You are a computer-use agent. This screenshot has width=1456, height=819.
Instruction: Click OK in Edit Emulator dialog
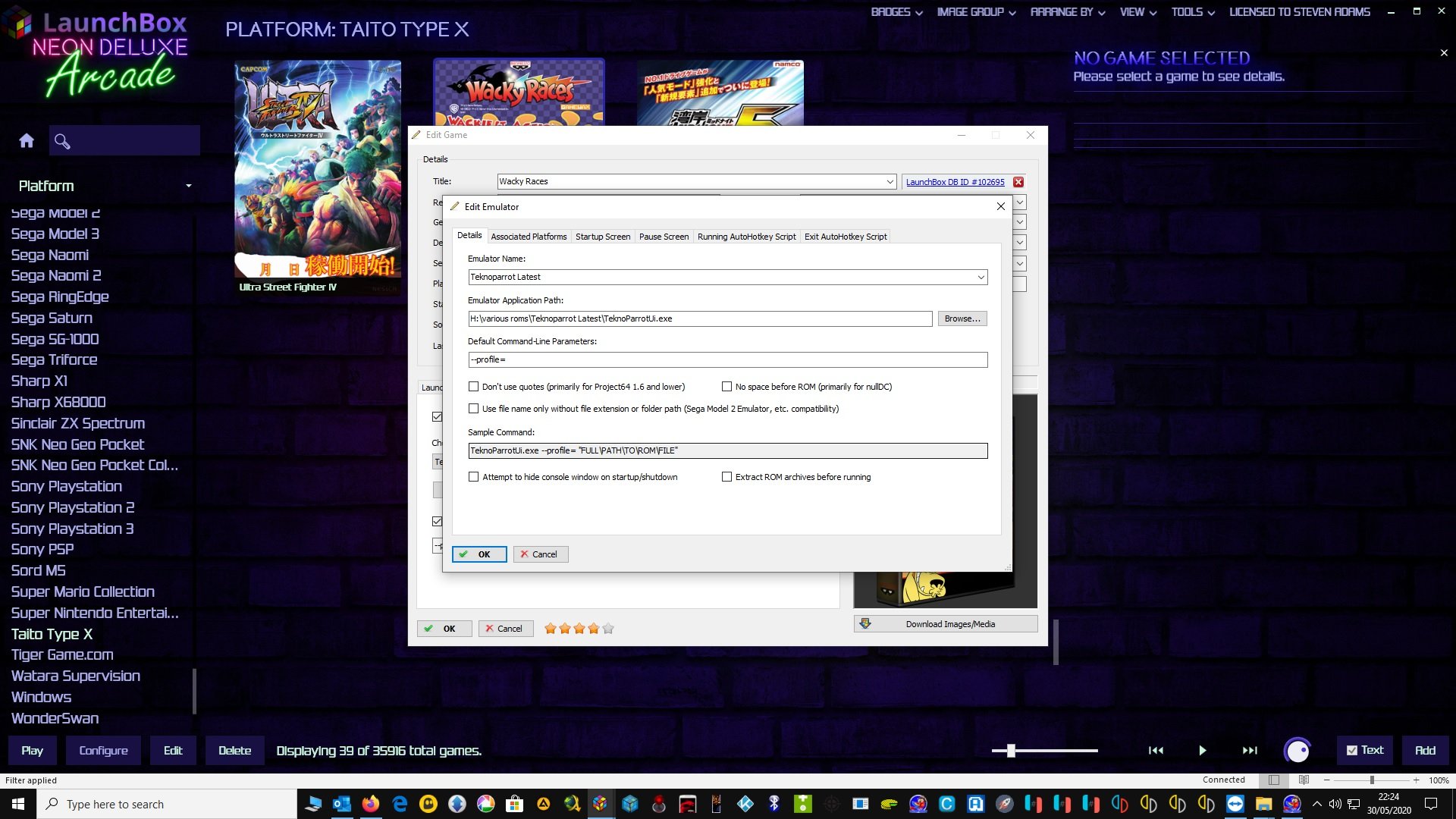(x=479, y=554)
